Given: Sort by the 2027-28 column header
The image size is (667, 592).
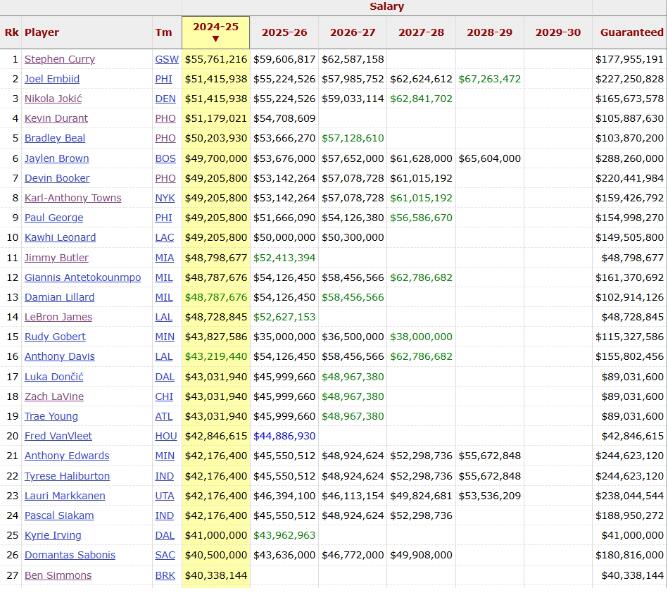Looking at the screenshot, I should 421,32.
